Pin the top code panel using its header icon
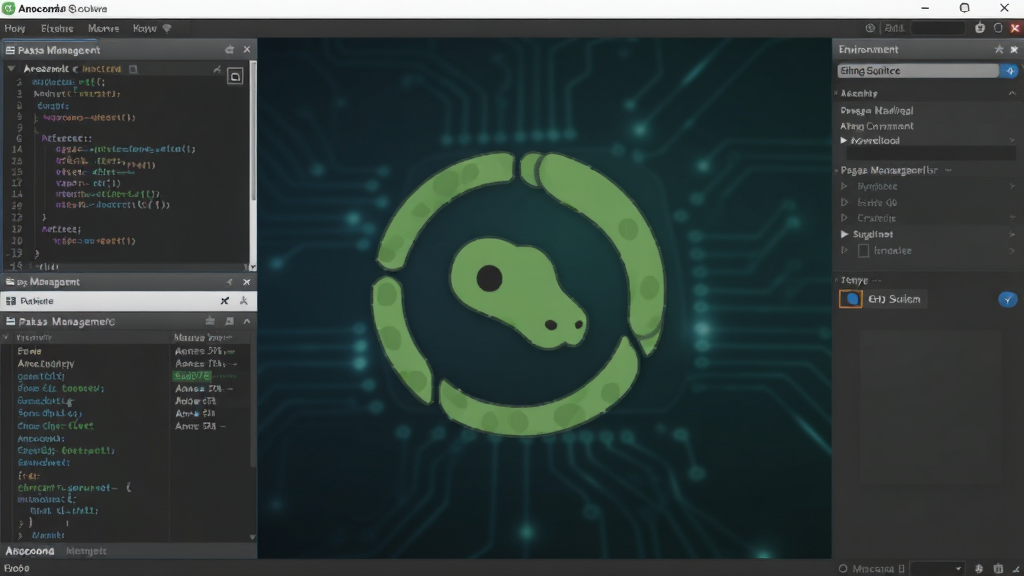This screenshot has width=1024, height=576. (229, 50)
